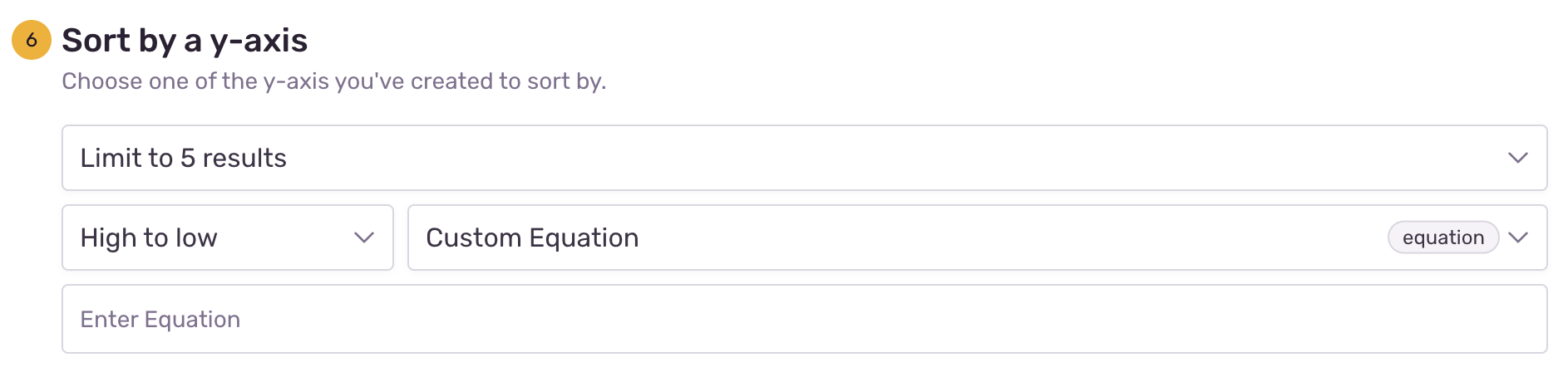
Task: Click the chevron beside the equation tag
Action: click(x=1518, y=237)
